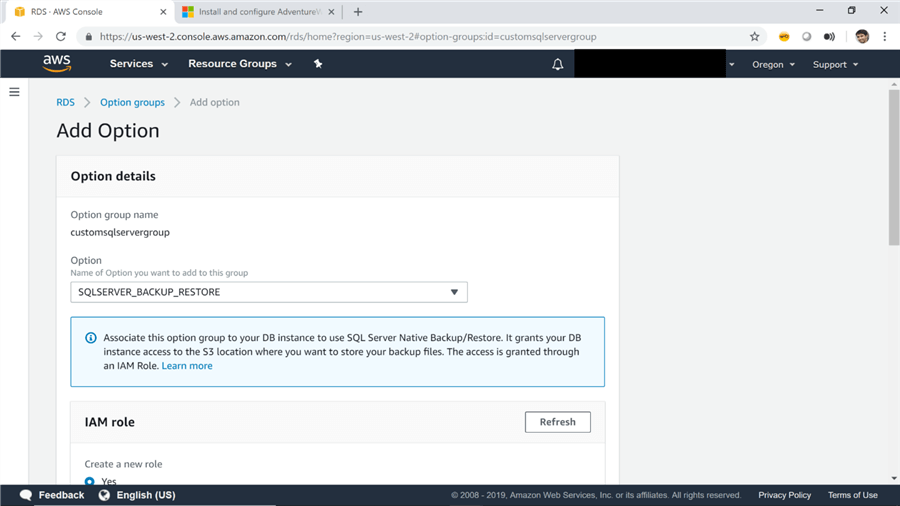This screenshot has height=506, width=900.
Task: Click the scrollbar down arrow
Action: (x=894, y=478)
